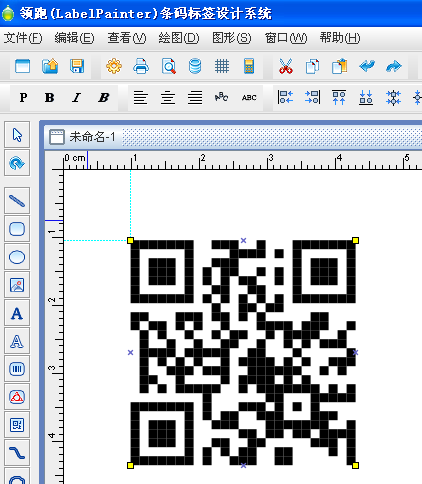
Task: Select the pointer arrow tool
Action: coord(17,135)
